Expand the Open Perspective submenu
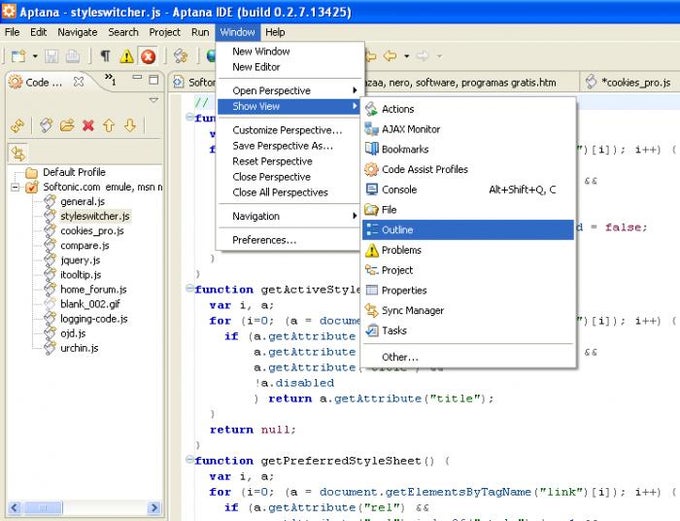This screenshot has width=680, height=521. [289, 91]
